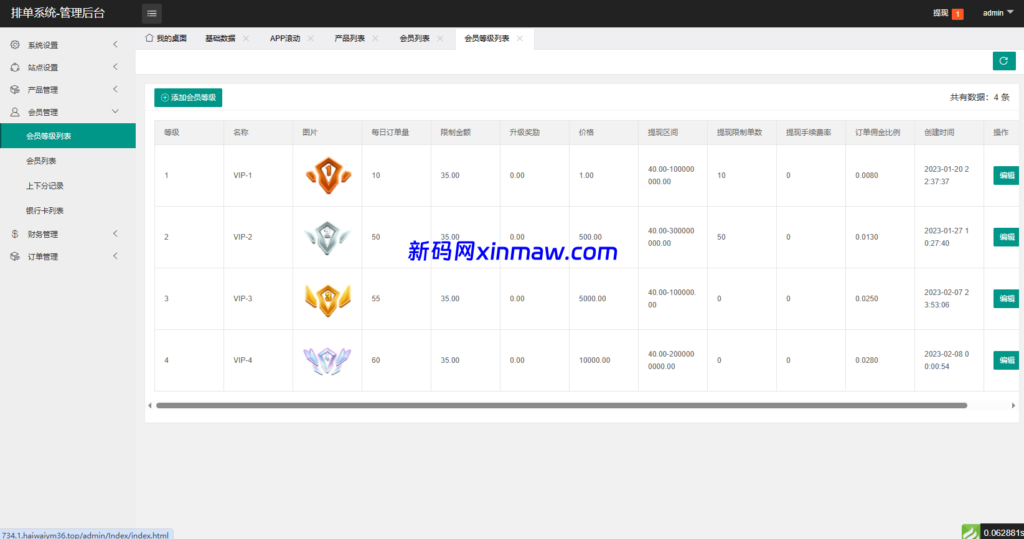Close the 会员等级列表 tab
Viewport: 1024px width, 539px height.
click(520, 39)
